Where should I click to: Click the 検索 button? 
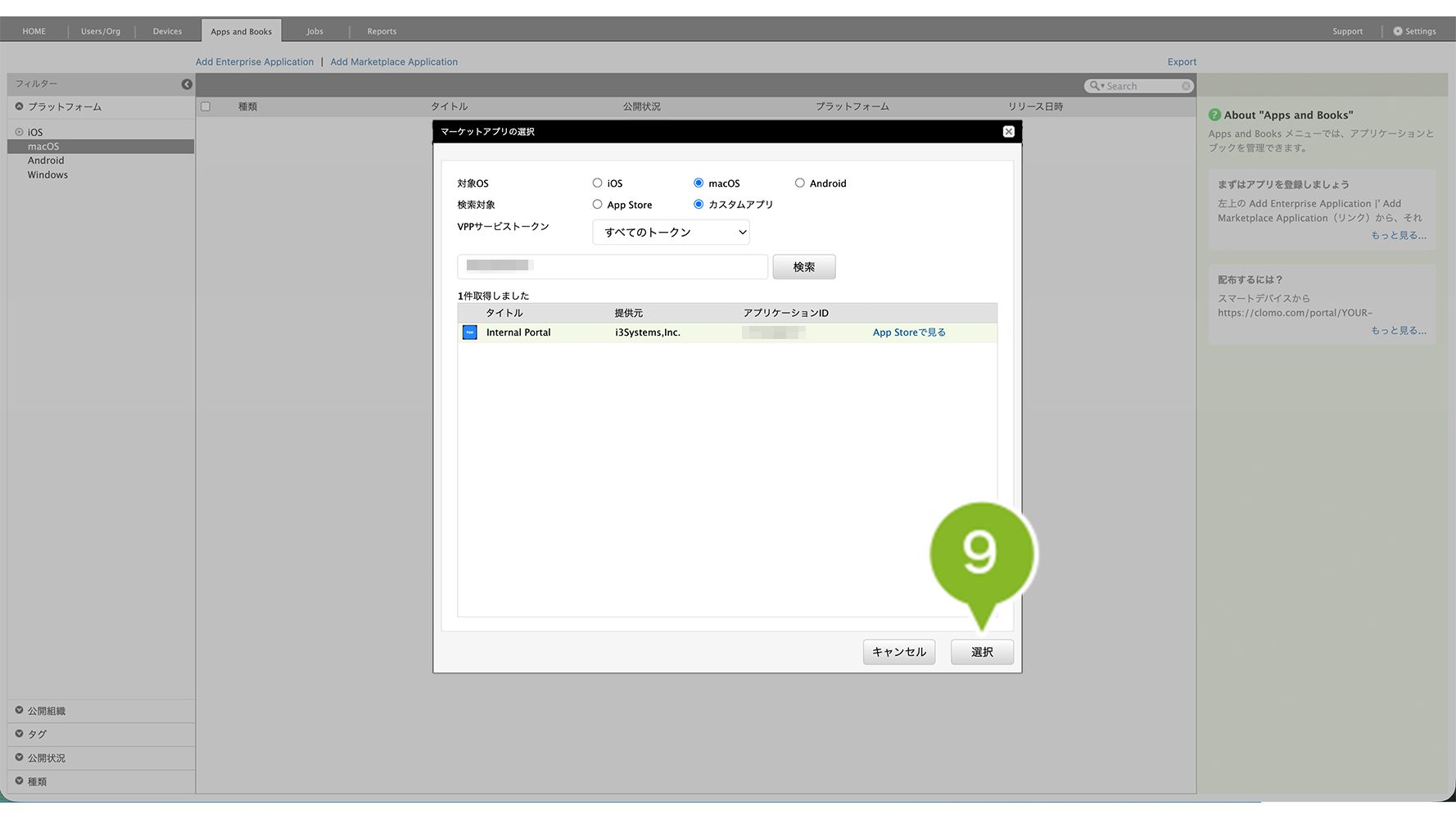[804, 267]
